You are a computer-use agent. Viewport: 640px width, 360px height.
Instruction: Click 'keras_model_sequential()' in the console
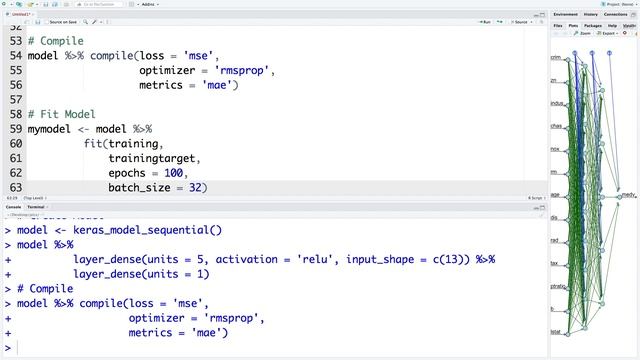(147, 230)
